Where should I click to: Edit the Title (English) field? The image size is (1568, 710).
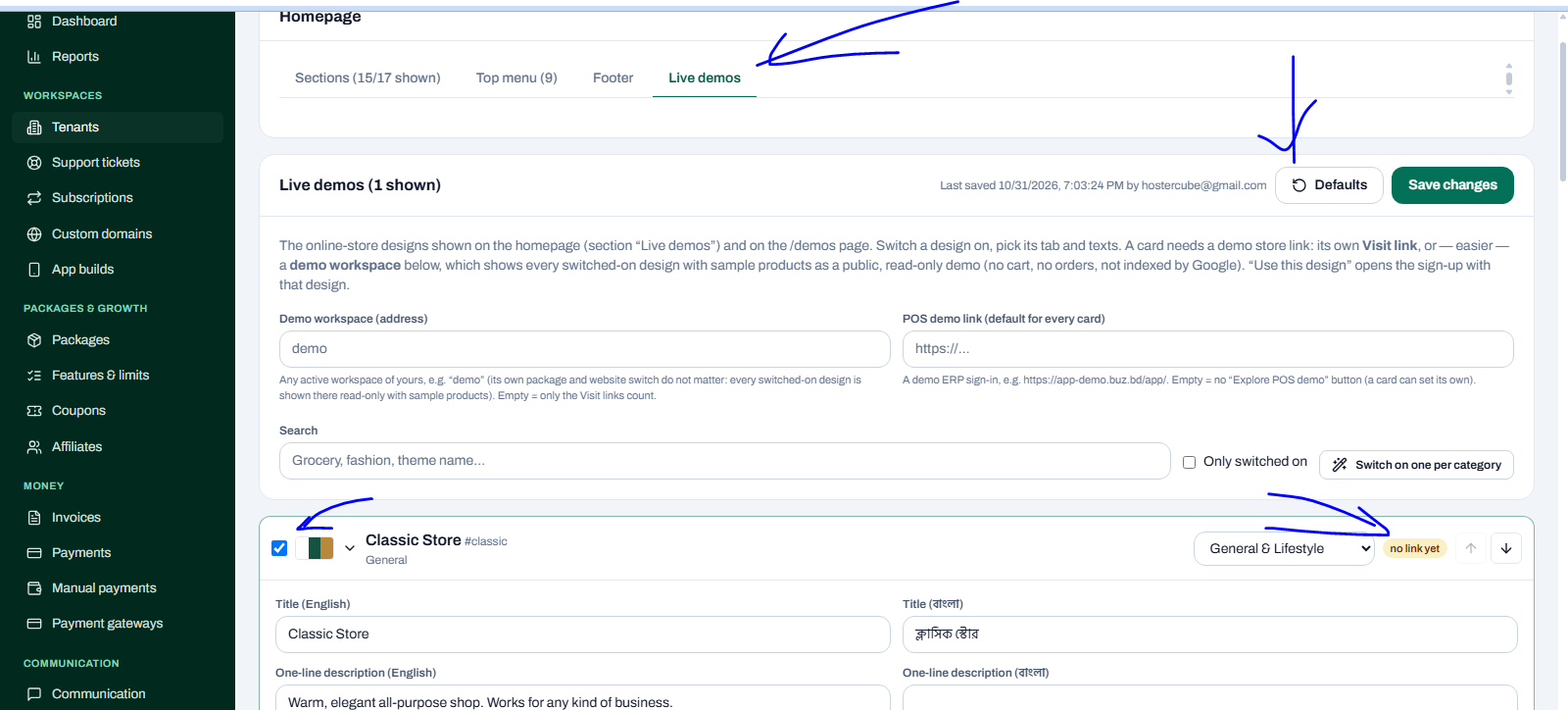pyautogui.click(x=583, y=634)
